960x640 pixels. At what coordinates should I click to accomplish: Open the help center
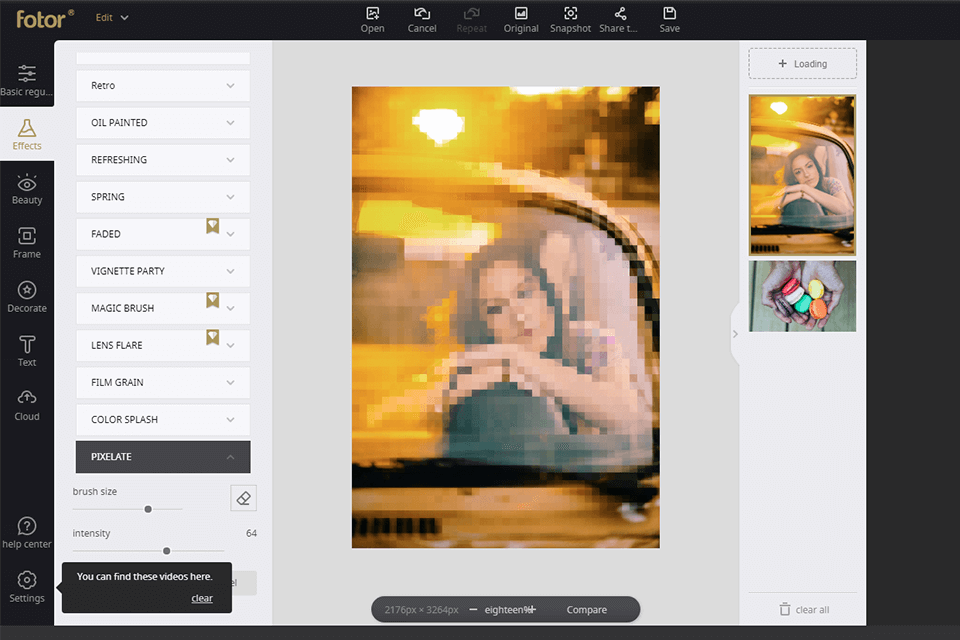pos(27,533)
